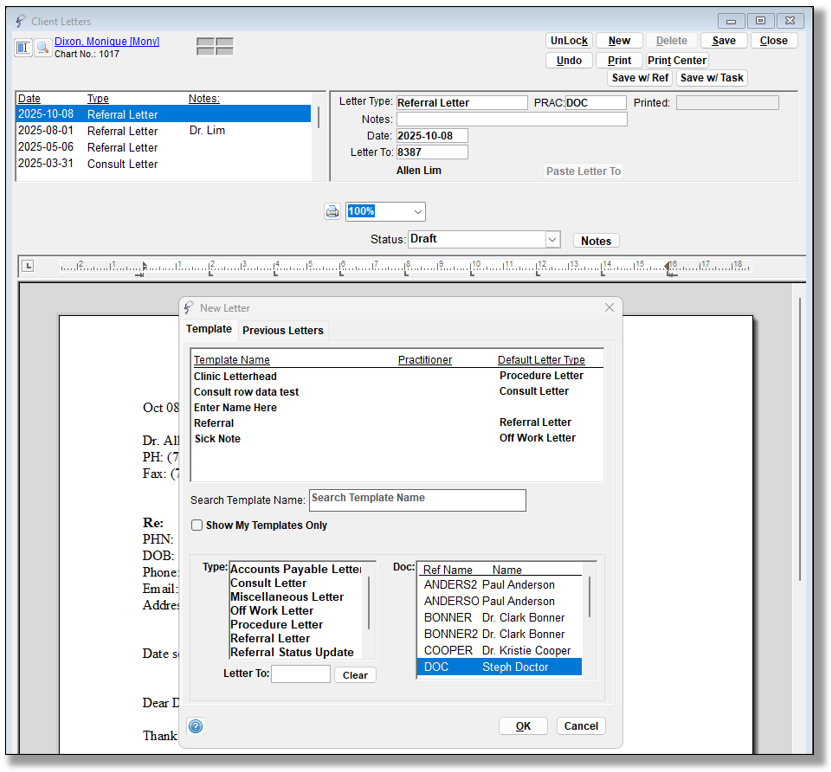Enable Show My Templates Only checkbox
This screenshot has height=772, width=831.
coord(197,525)
